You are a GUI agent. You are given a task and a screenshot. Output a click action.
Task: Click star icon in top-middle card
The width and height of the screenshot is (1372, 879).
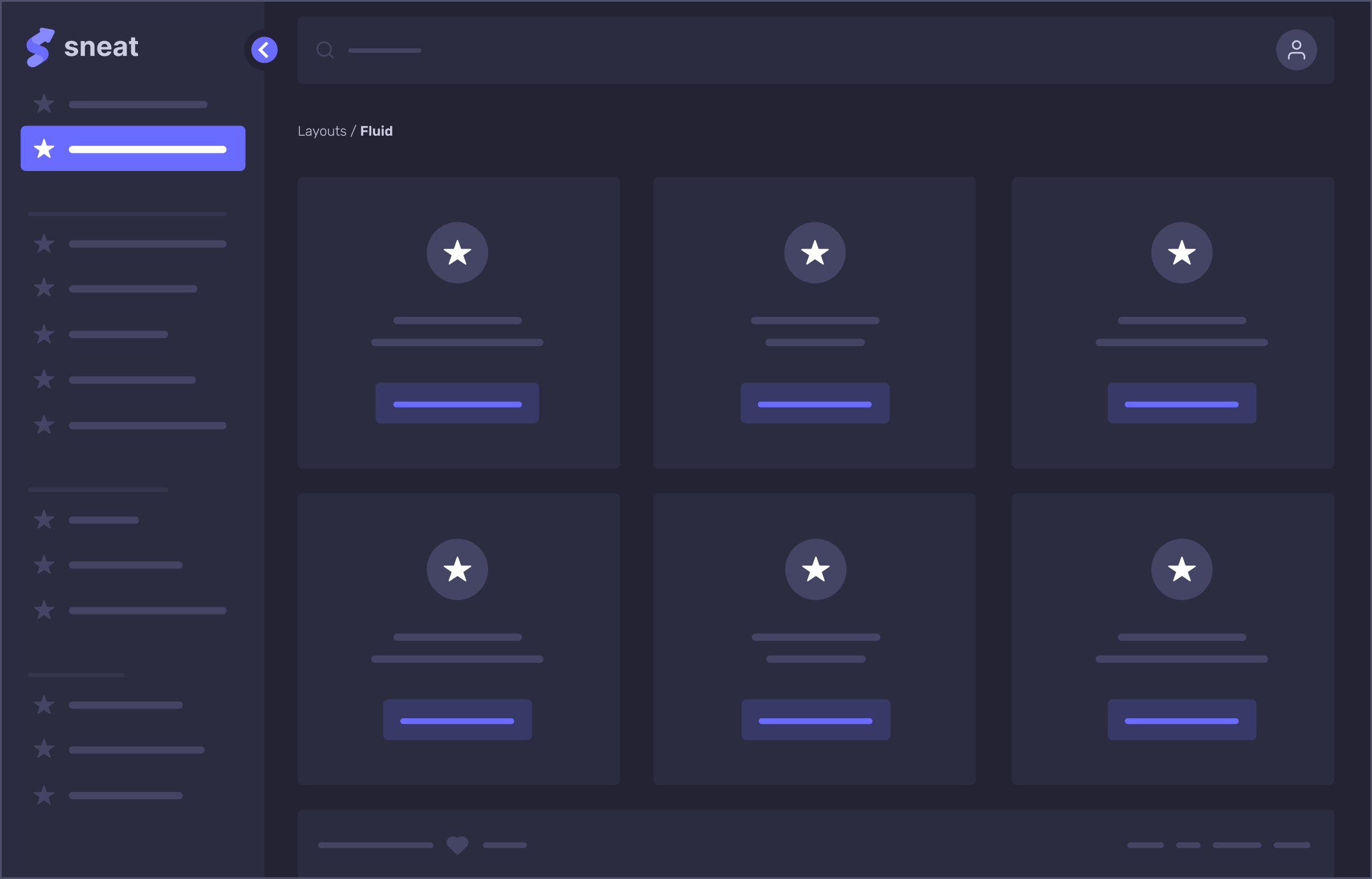click(814, 253)
